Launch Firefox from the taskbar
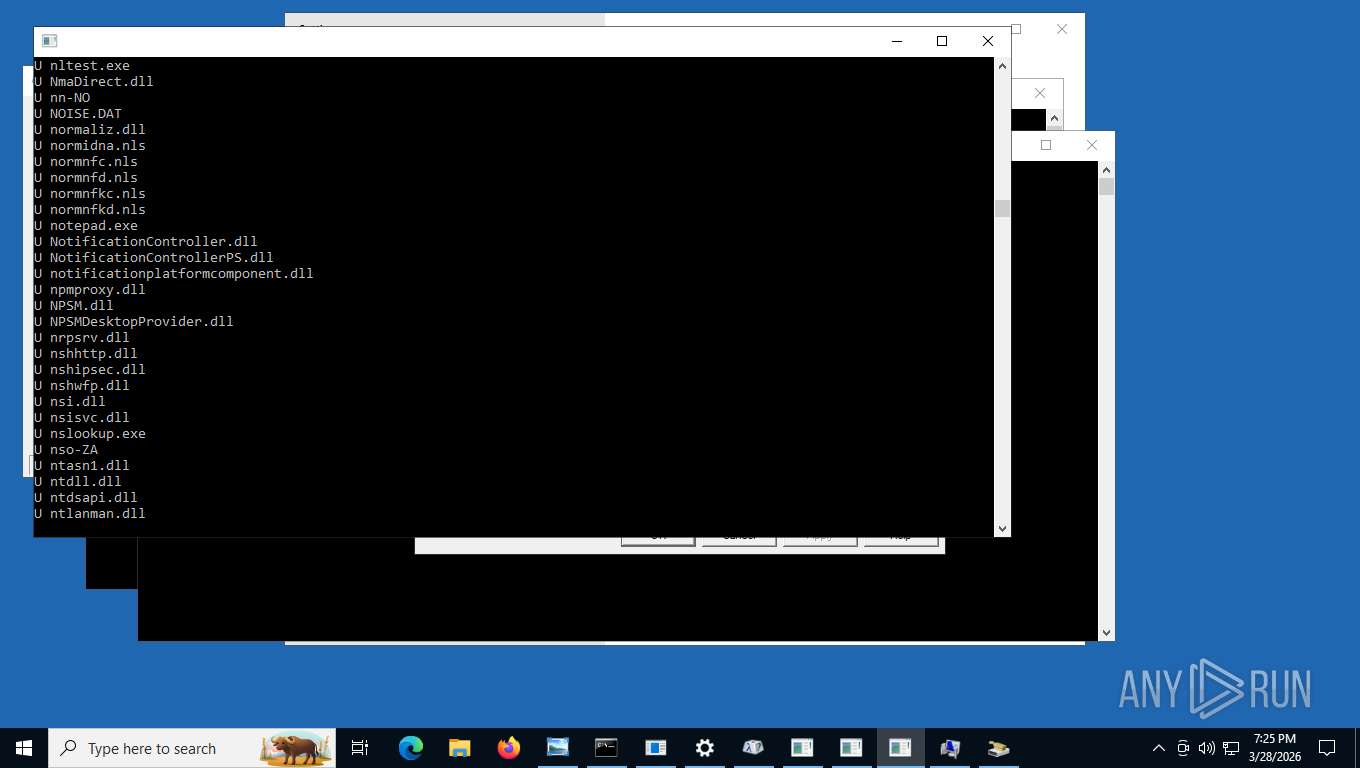Viewport: 1360px width, 768px height. pyautogui.click(x=508, y=748)
